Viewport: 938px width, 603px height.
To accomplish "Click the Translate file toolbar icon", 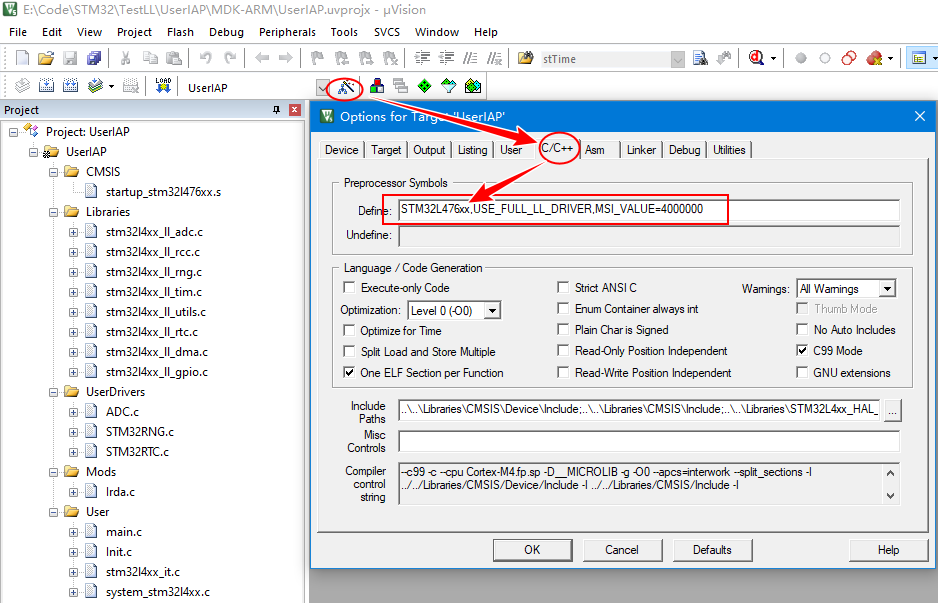I will pyautogui.click(x=22, y=86).
